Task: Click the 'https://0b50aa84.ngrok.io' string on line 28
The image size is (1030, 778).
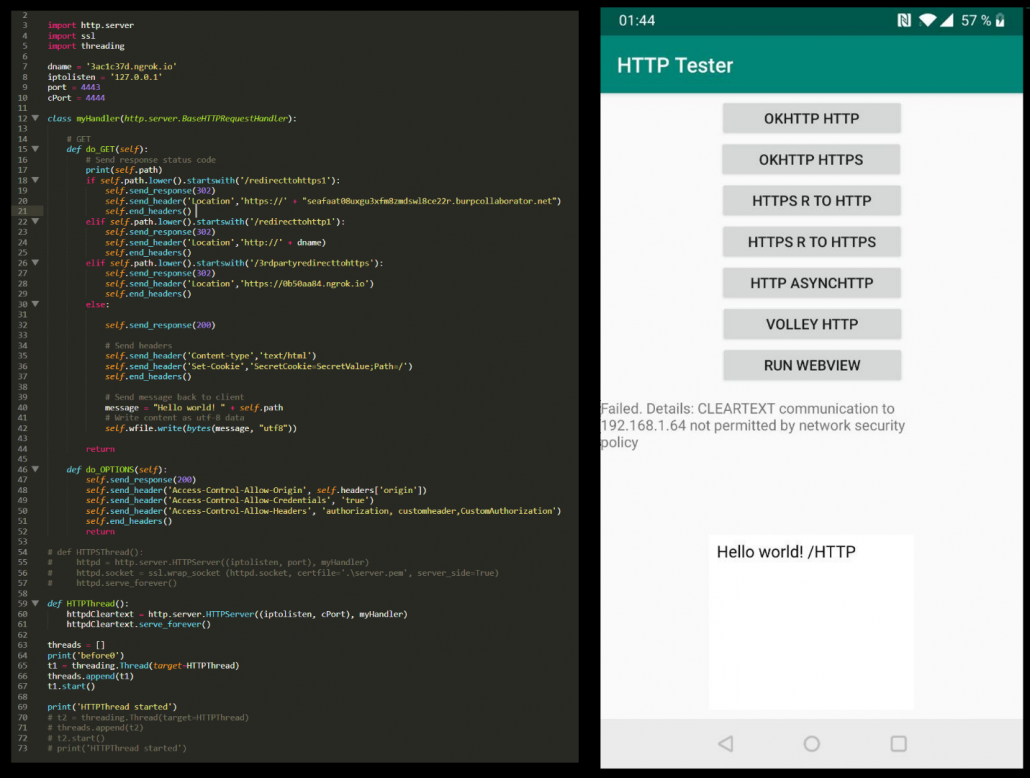Action: click(x=308, y=284)
